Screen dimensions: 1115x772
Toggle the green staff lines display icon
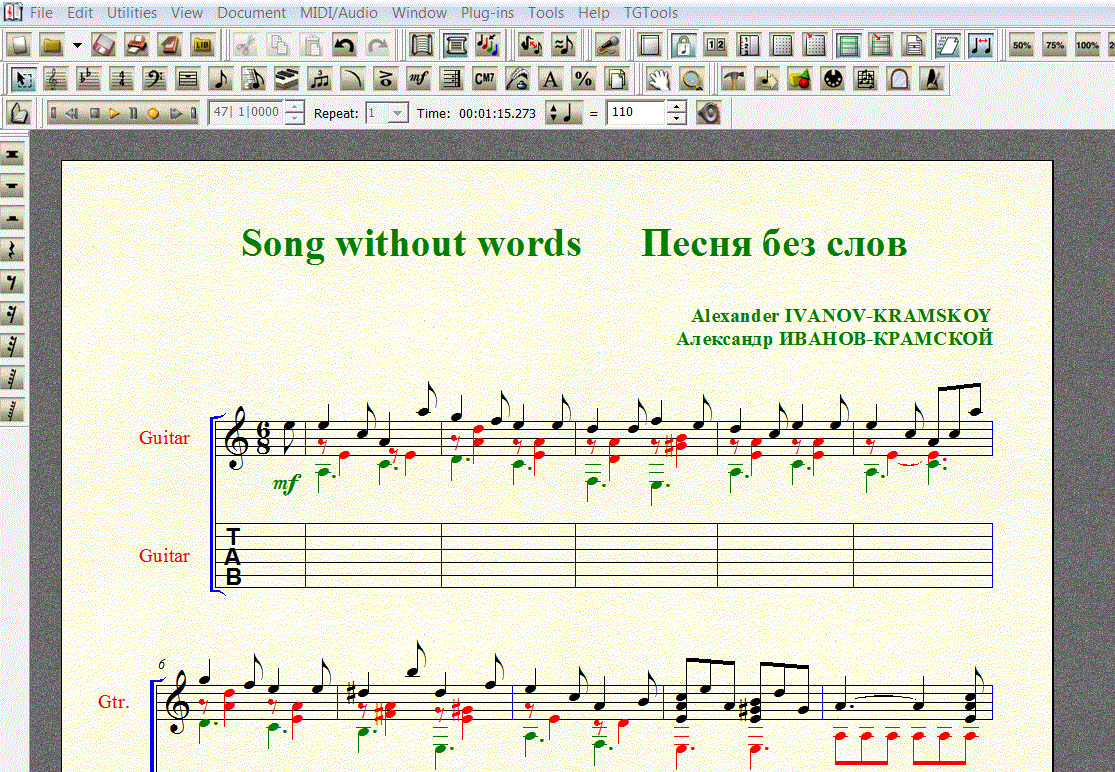point(848,45)
